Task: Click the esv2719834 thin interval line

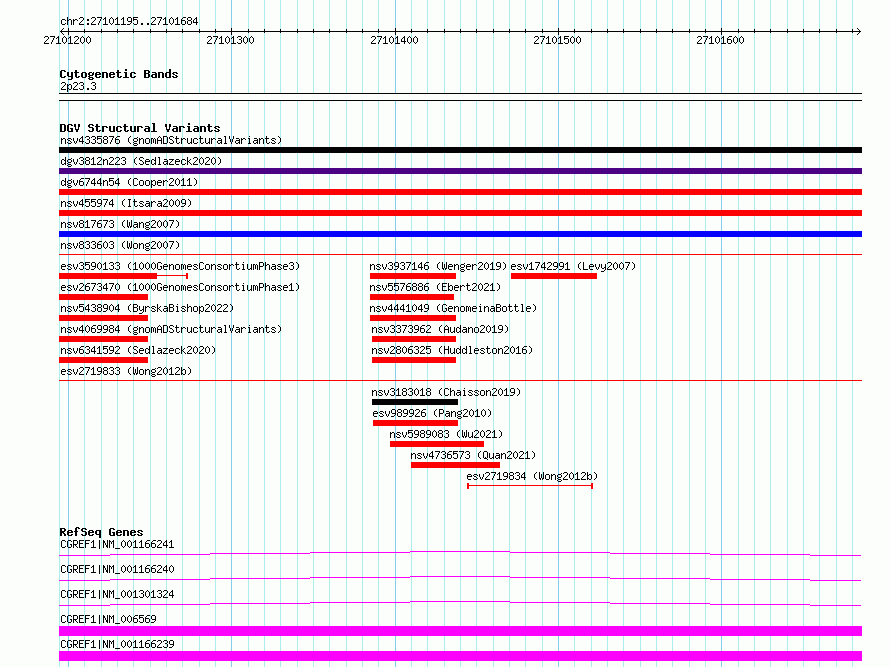Action: click(x=530, y=486)
